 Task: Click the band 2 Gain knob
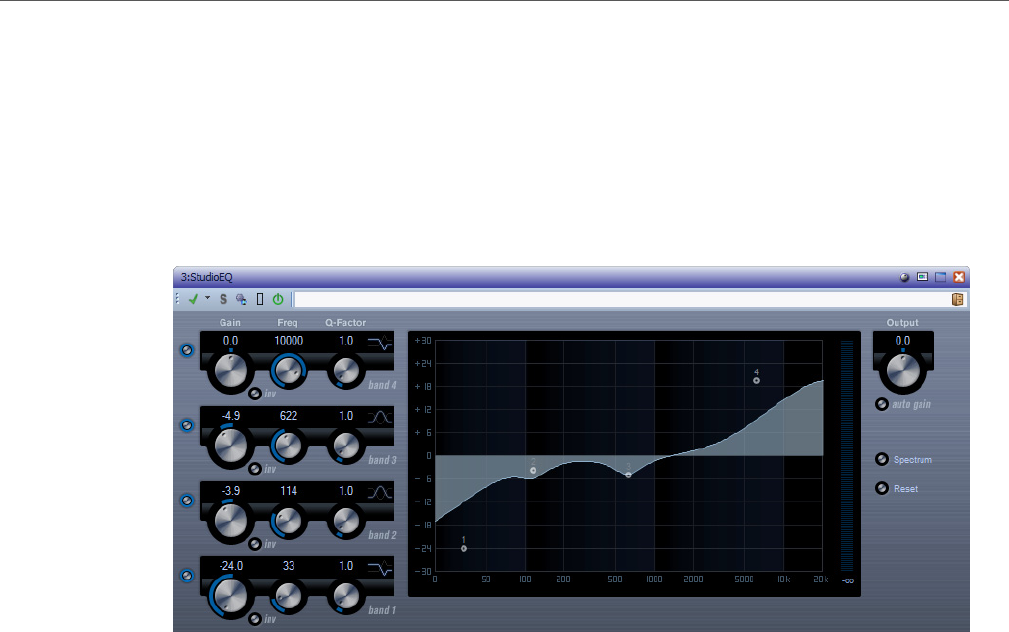coord(230,521)
